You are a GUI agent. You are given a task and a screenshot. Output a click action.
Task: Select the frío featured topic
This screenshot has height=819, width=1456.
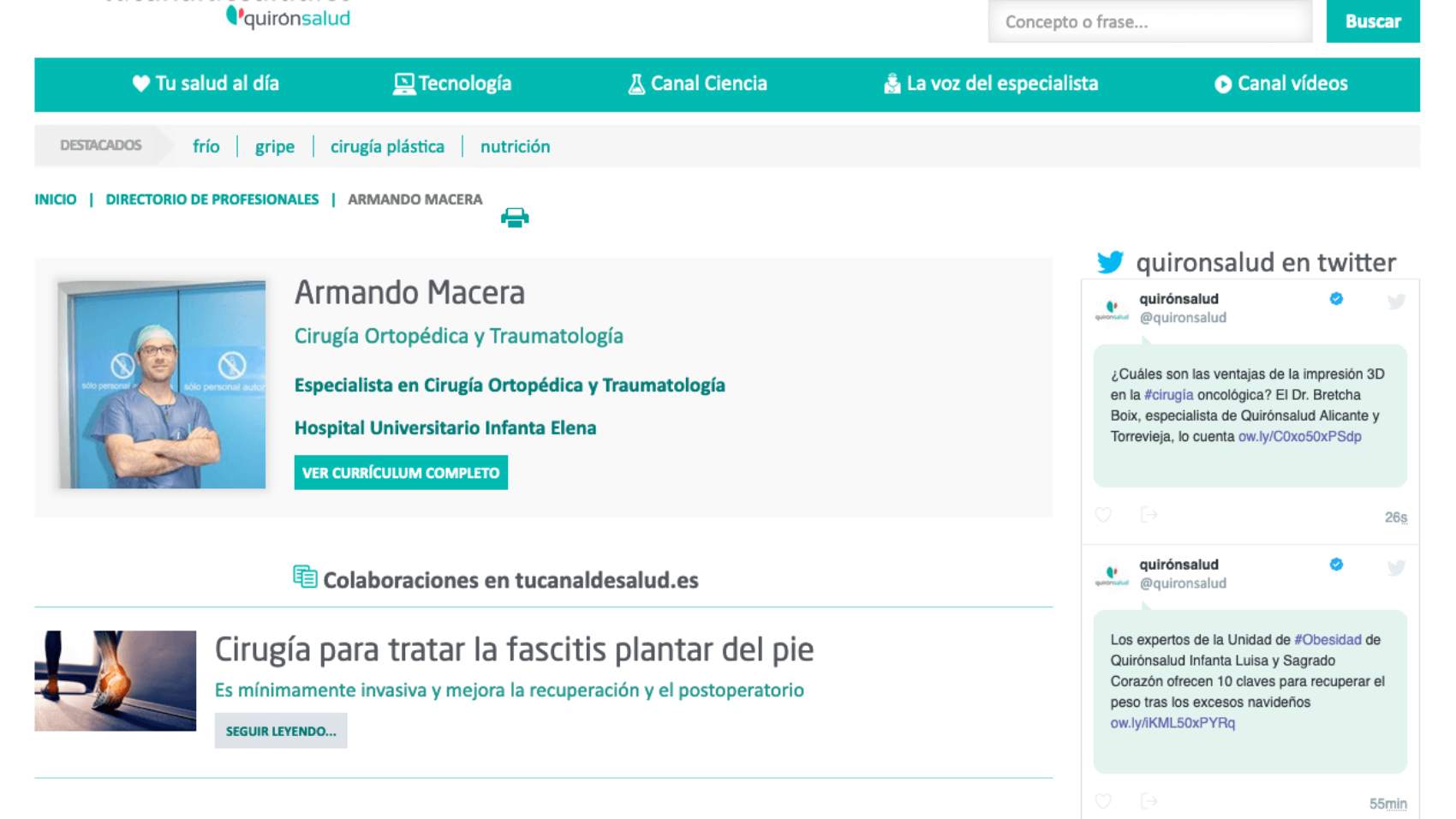pos(206,146)
